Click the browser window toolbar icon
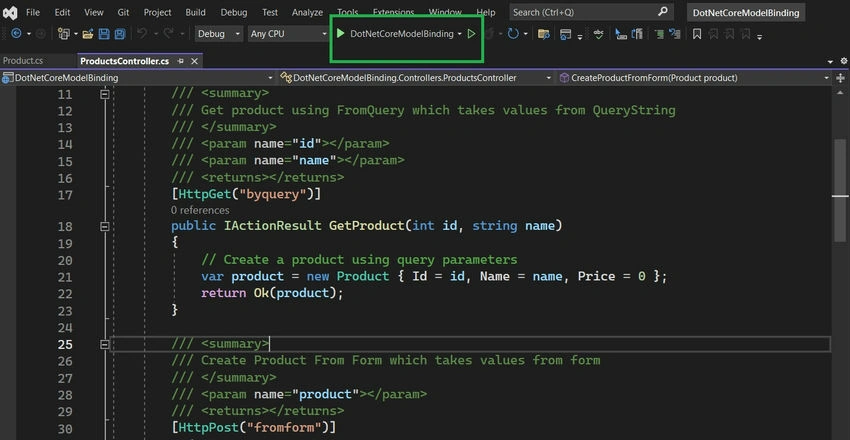The image size is (850, 440). pyautogui.click(x=565, y=34)
